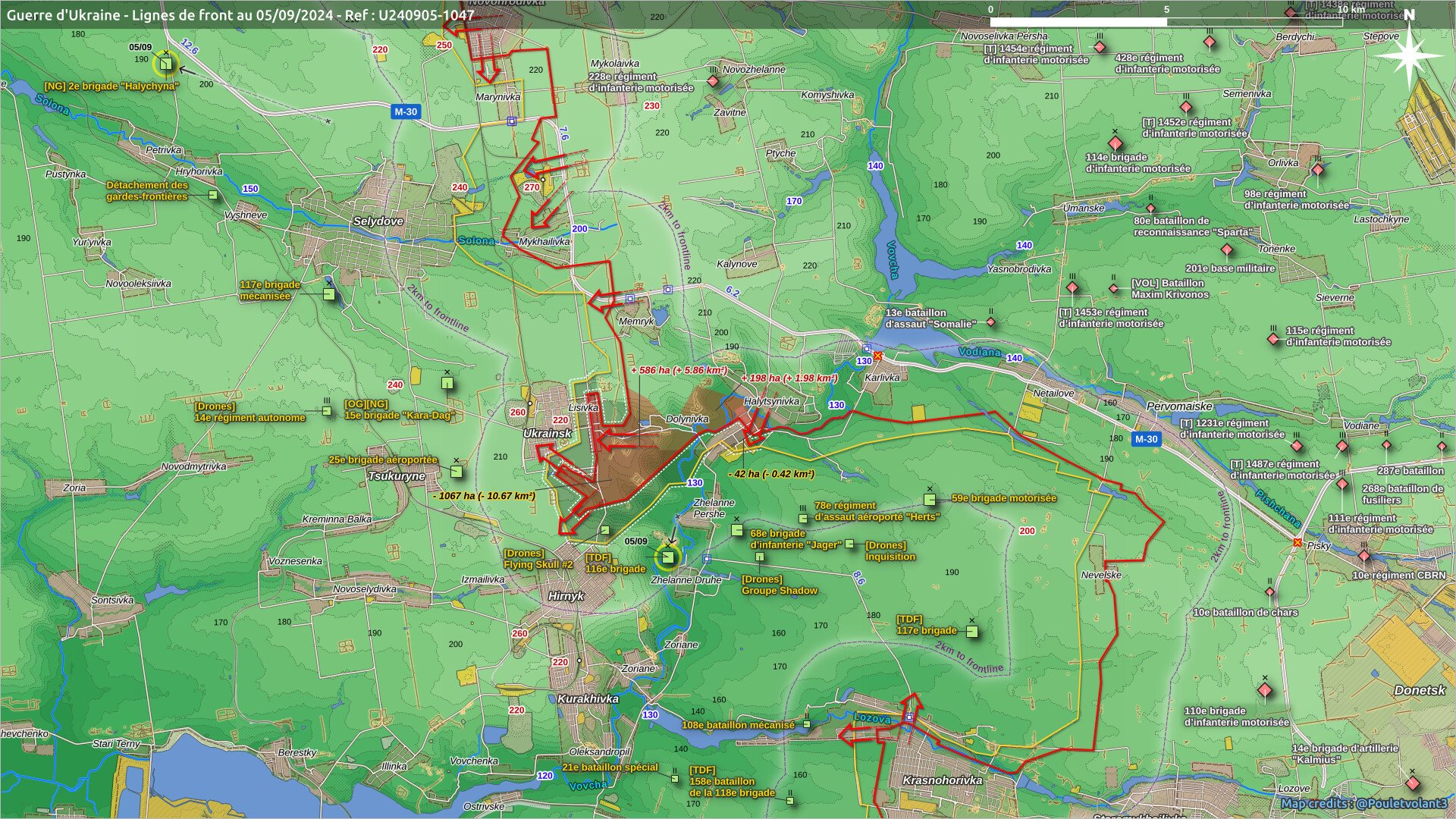Select the 59e brigade motorisée unit marker
Viewport: 1456px width, 819px height.
point(930,500)
